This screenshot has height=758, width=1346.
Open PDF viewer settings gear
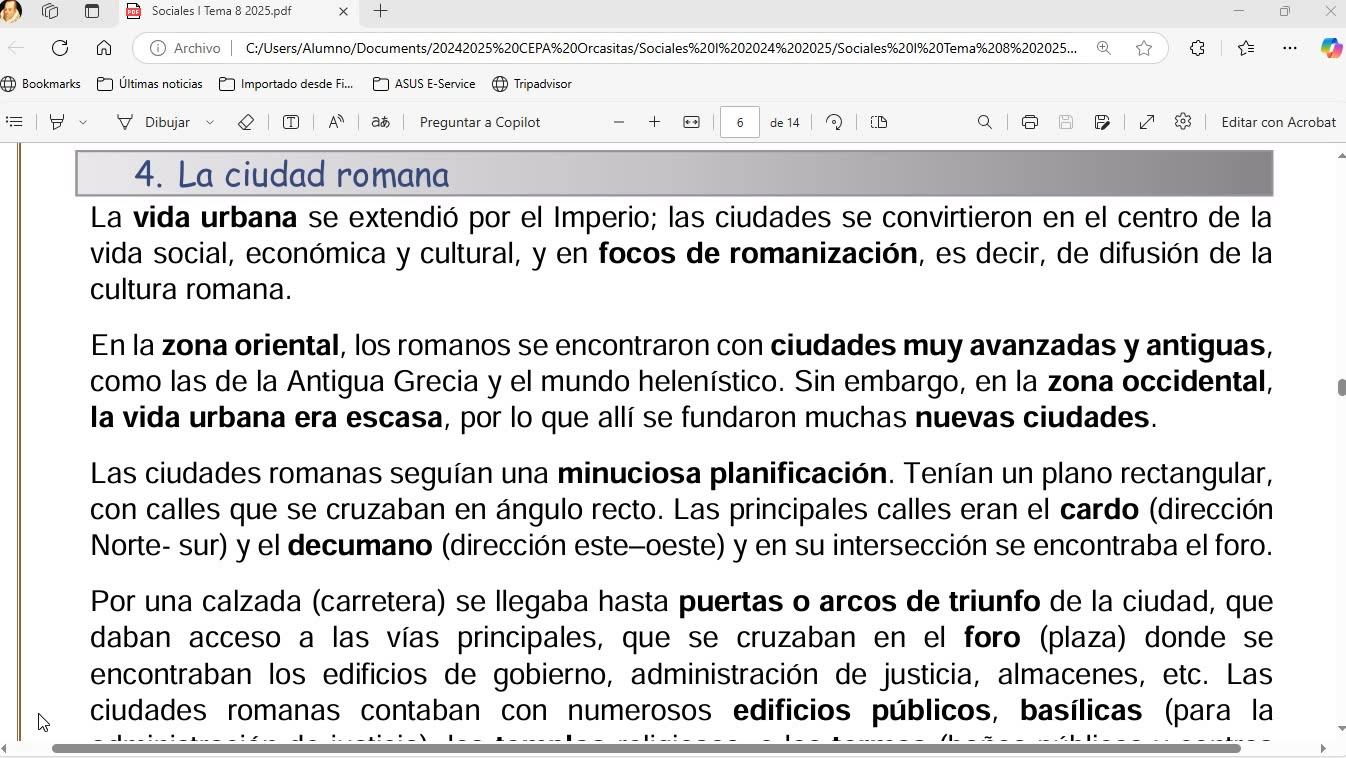click(1183, 122)
